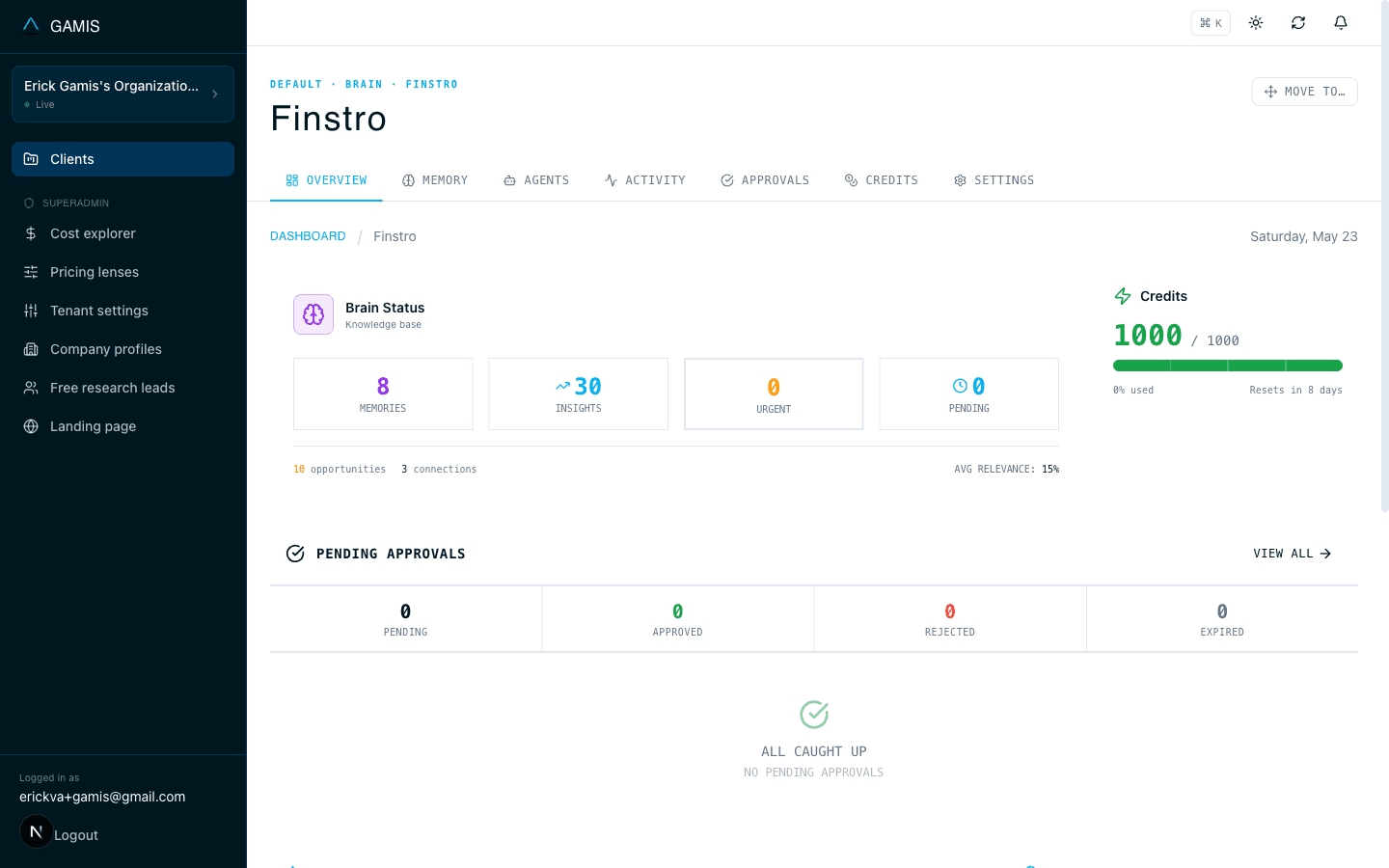Click the Pending clock icon
Screen dimensions: 1389x868
tap(960, 386)
